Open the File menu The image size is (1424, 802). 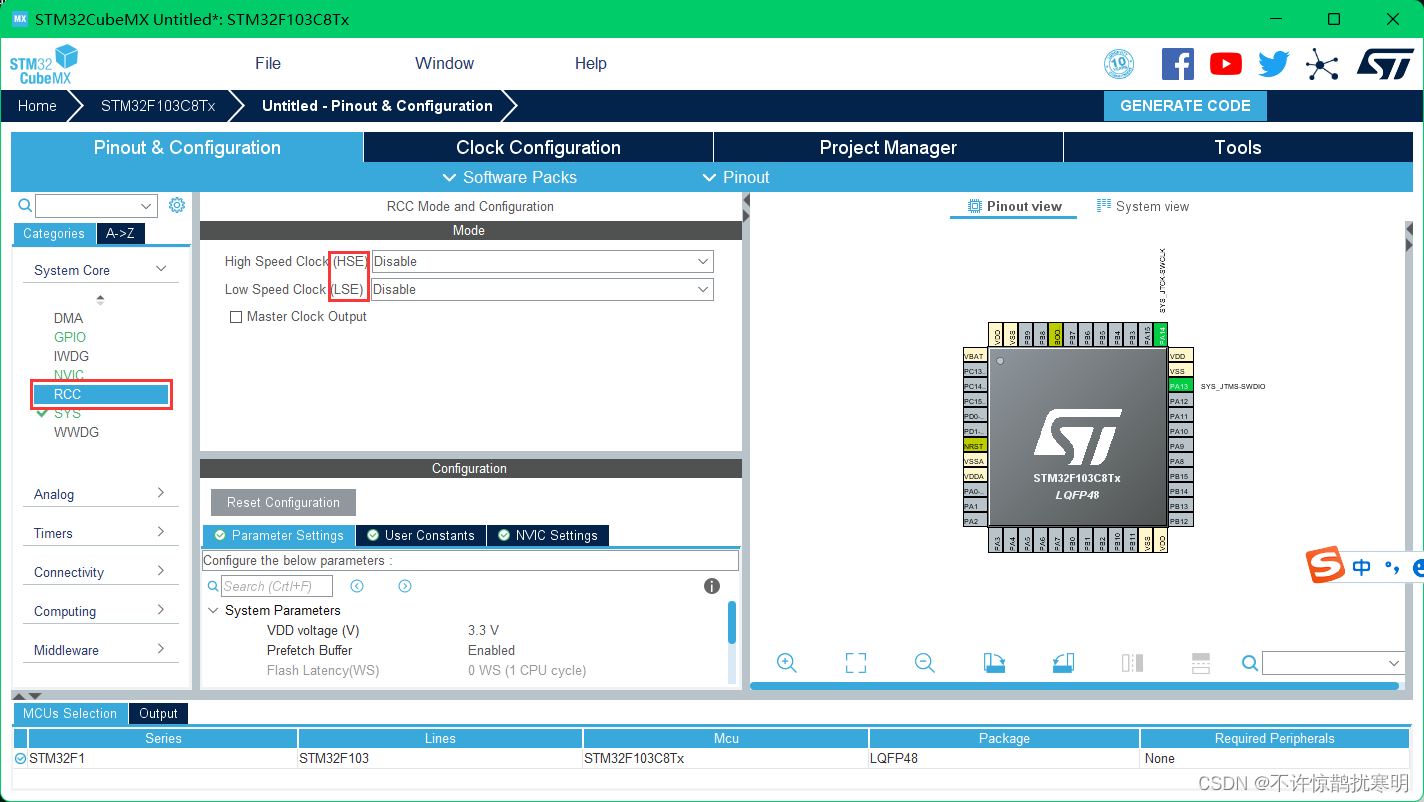tap(268, 63)
